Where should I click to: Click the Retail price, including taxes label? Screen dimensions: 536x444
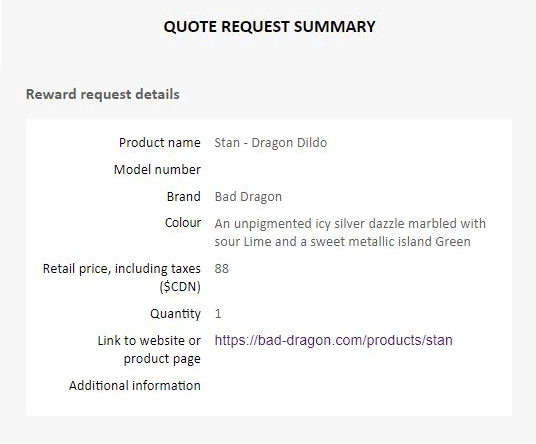pos(122,269)
